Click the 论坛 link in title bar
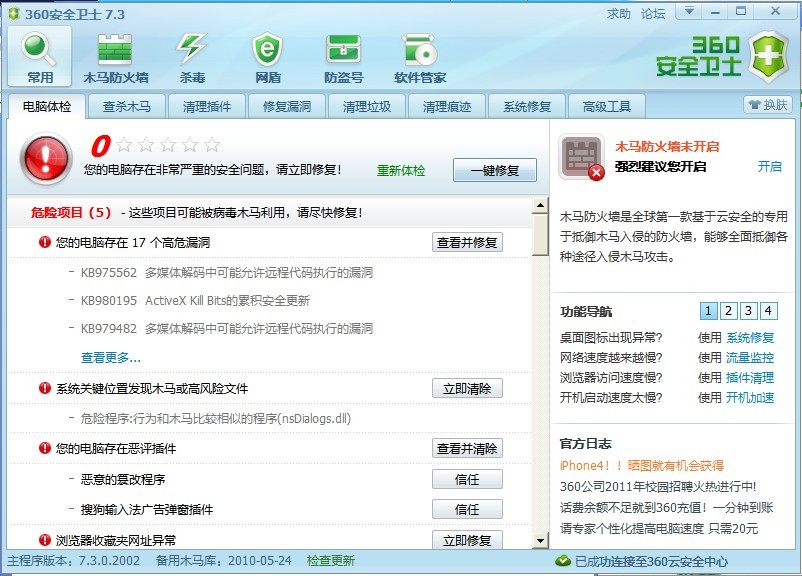Viewport: 802px width, 576px height. pos(653,14)
